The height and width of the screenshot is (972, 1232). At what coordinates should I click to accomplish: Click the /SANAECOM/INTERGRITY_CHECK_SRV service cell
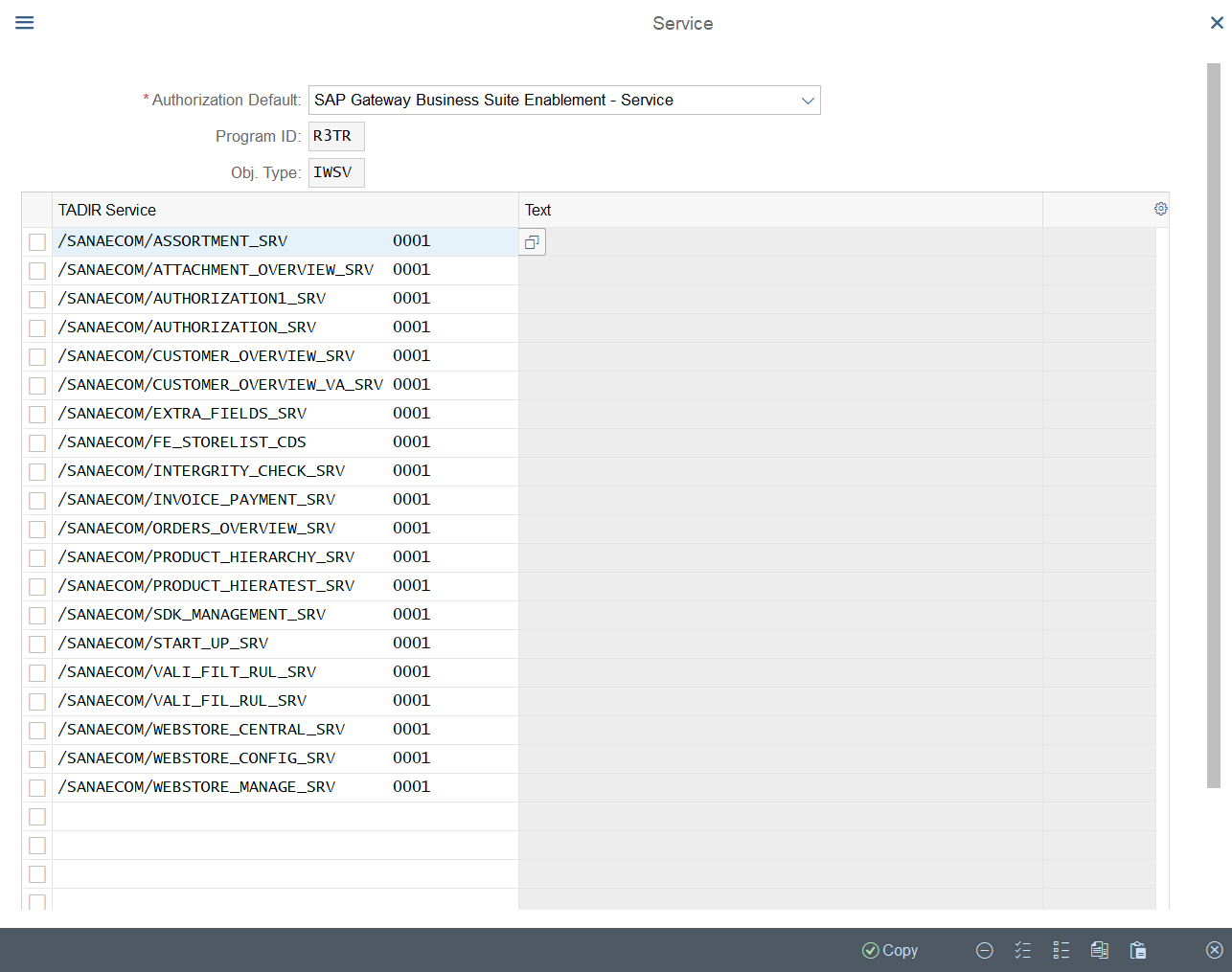285,471
